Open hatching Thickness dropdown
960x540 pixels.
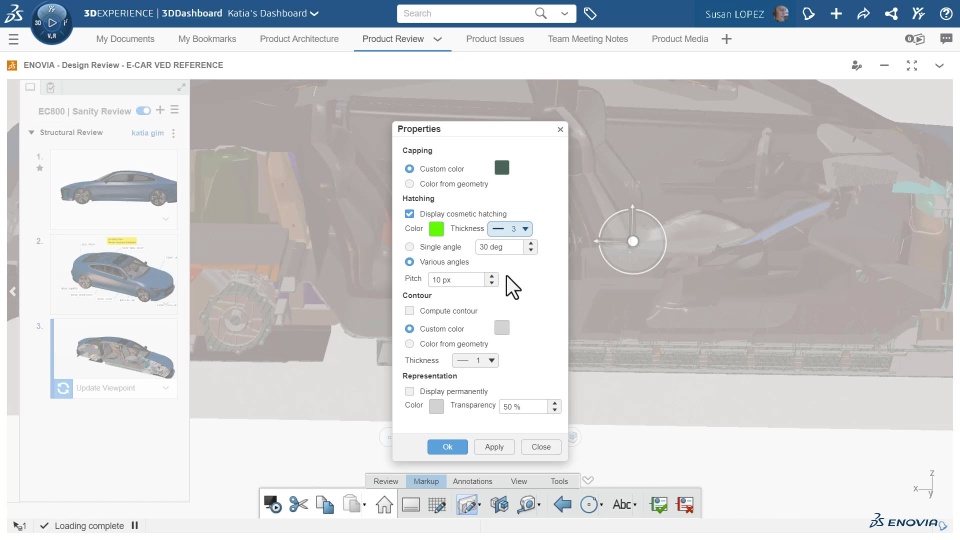tap(509, 229)
